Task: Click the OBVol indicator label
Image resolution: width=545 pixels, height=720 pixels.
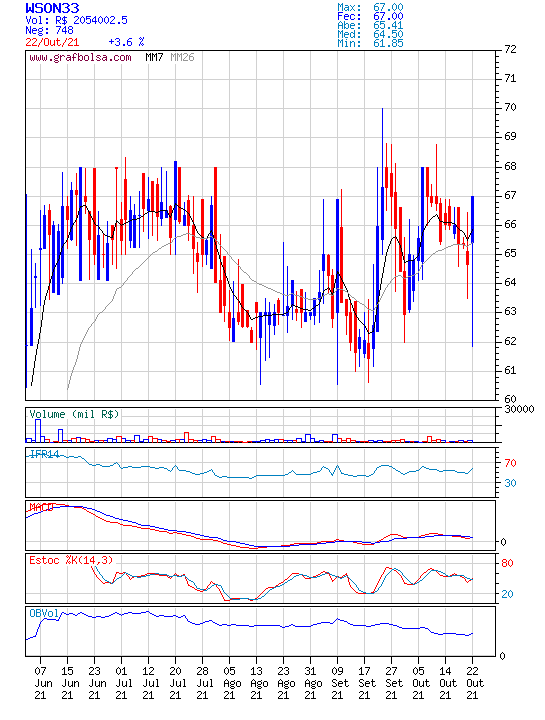Action: coord(44,613)
